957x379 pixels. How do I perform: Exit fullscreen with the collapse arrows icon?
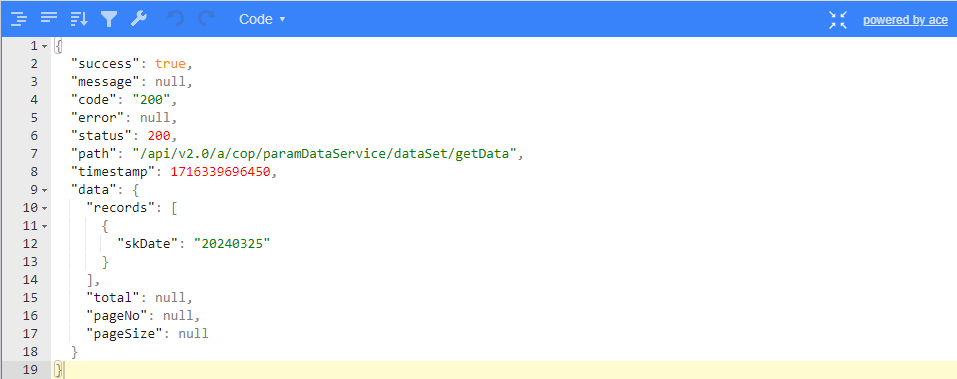[x=838, y=20]
